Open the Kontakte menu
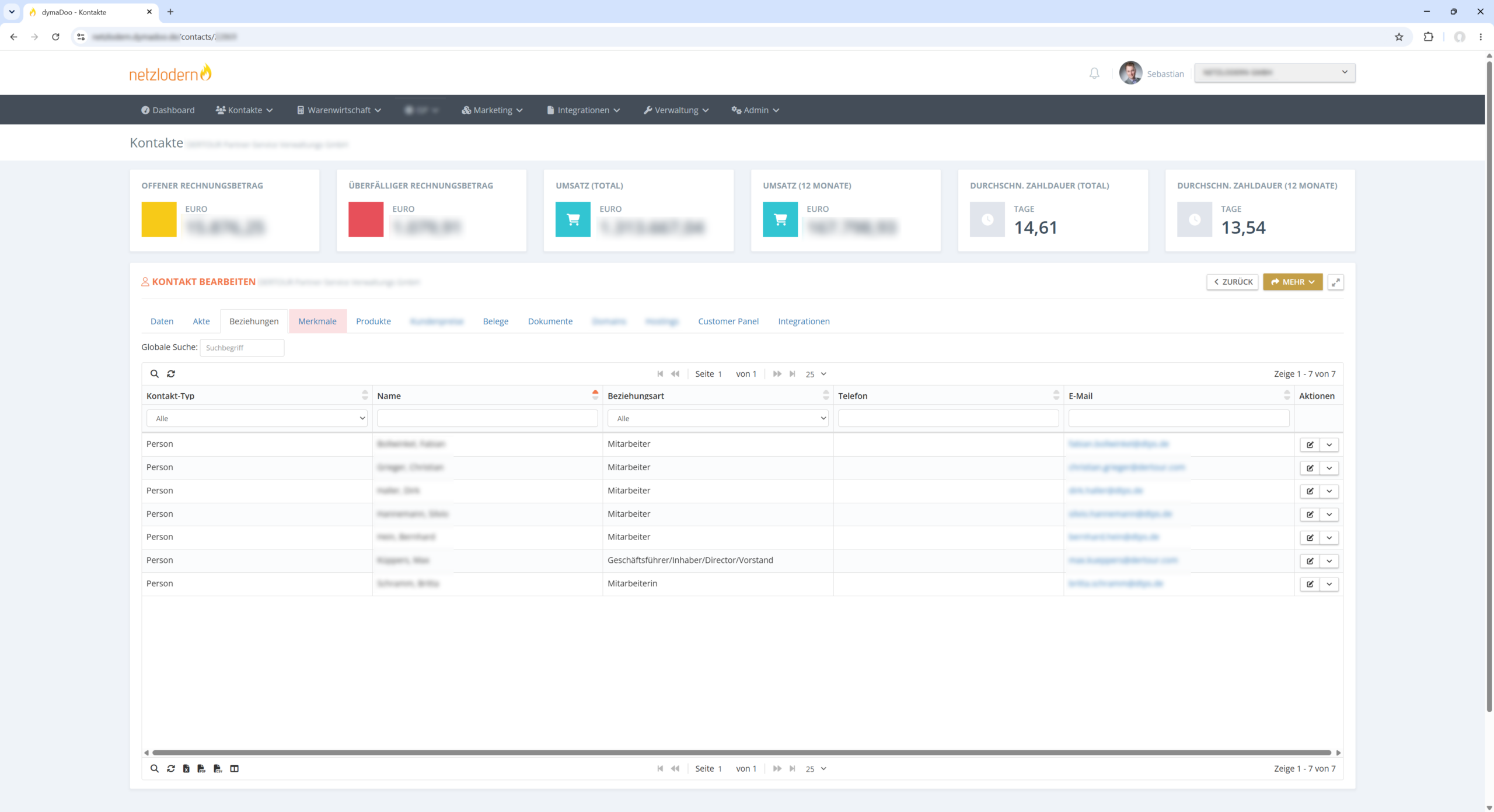Screen dimensions: 1494x812 pos(244,110)
